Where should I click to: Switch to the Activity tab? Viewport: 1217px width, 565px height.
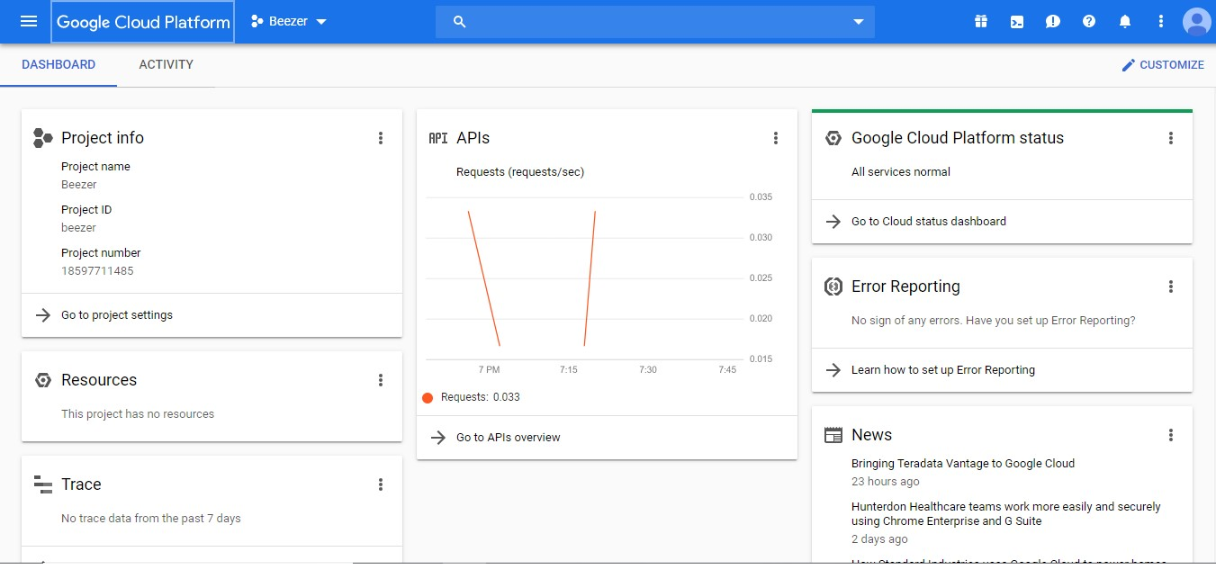click(166, 65)
